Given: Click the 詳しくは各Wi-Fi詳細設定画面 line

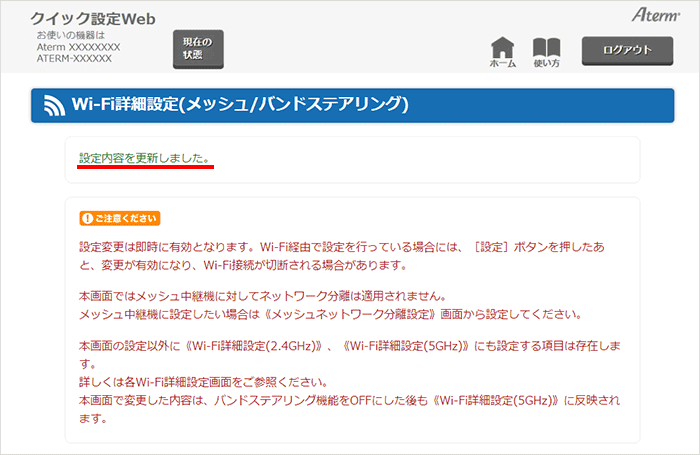Looking at the screenshot, I should coord(203,382).
